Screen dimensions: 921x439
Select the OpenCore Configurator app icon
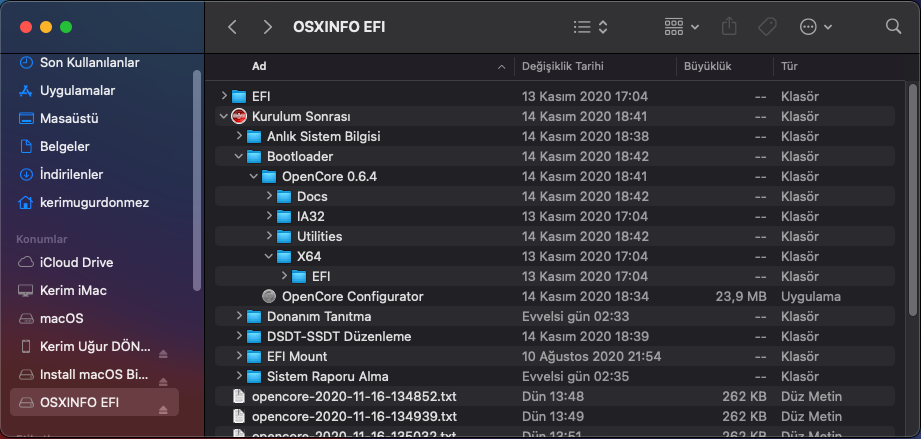pyautogui.click(x=268, y=296)
